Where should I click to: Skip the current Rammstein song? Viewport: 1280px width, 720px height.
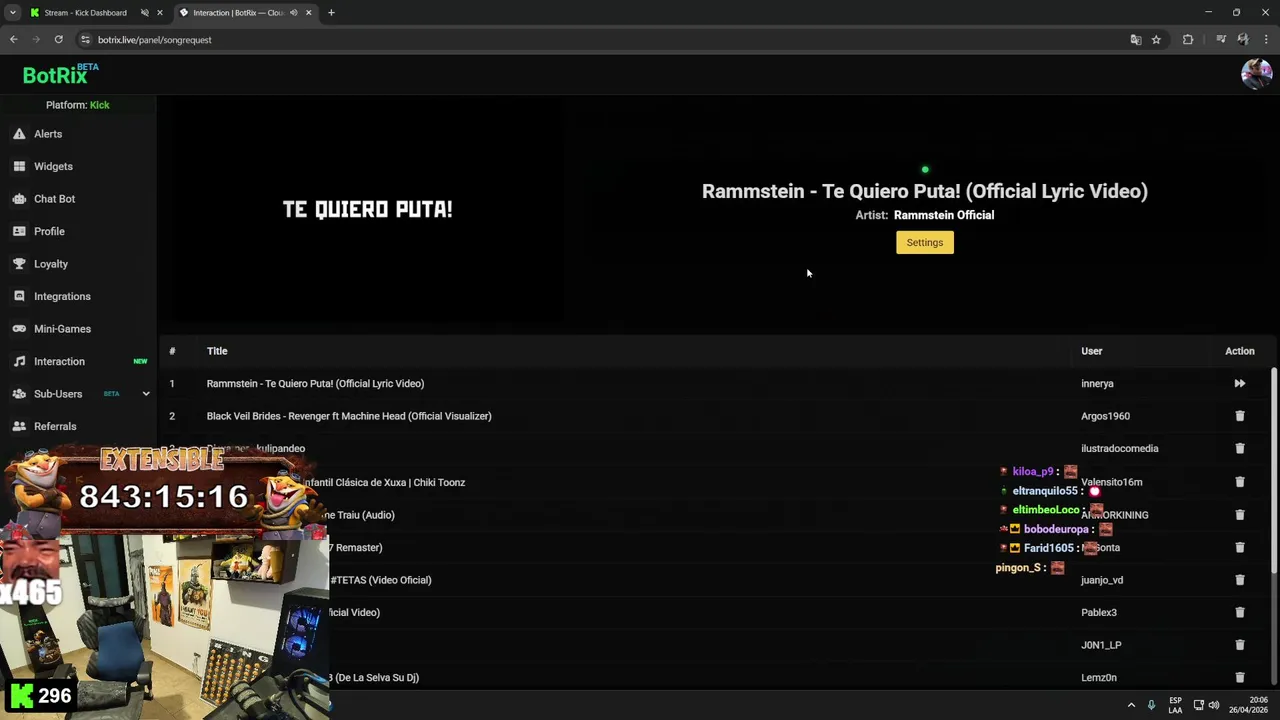[1239, 383]
